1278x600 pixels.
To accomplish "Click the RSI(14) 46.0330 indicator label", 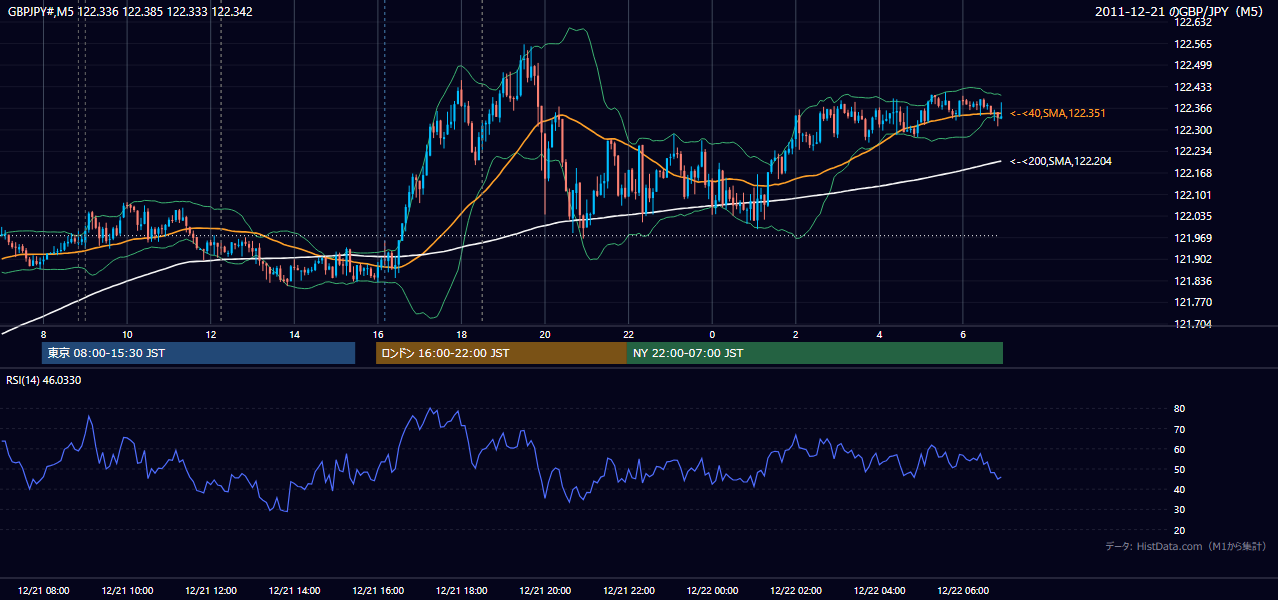I will click(x=44, y=380).
